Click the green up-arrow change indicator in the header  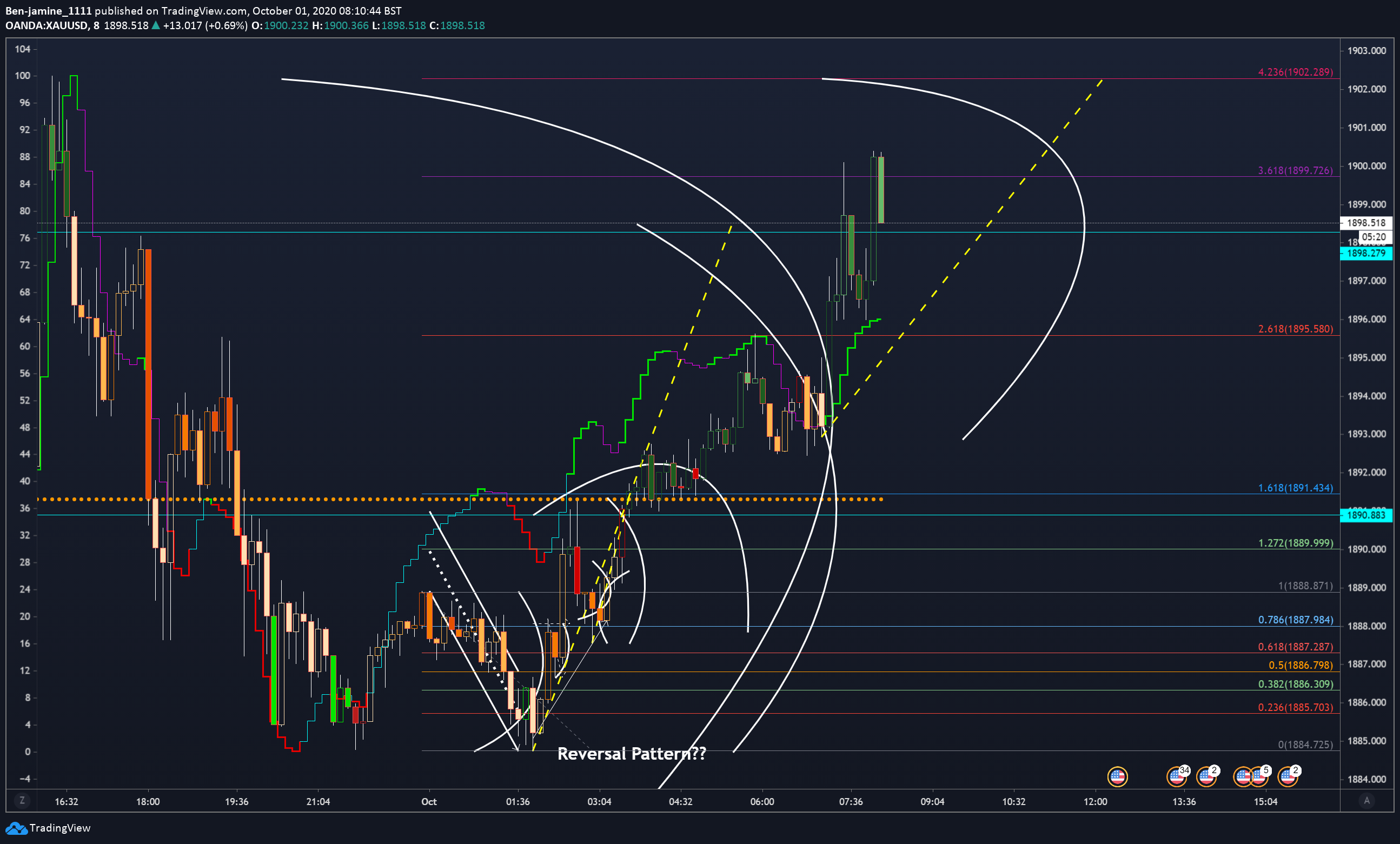[155, 25]
